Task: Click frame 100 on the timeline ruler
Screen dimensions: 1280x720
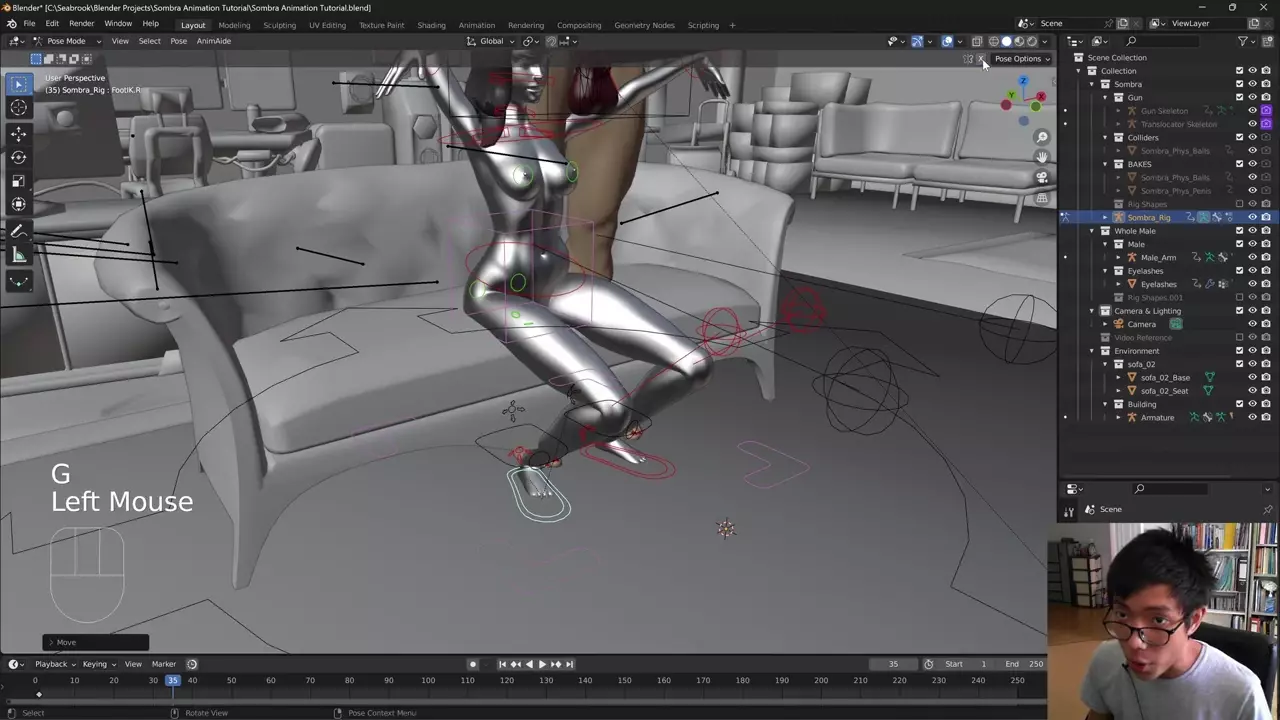Action: [428, 681]
